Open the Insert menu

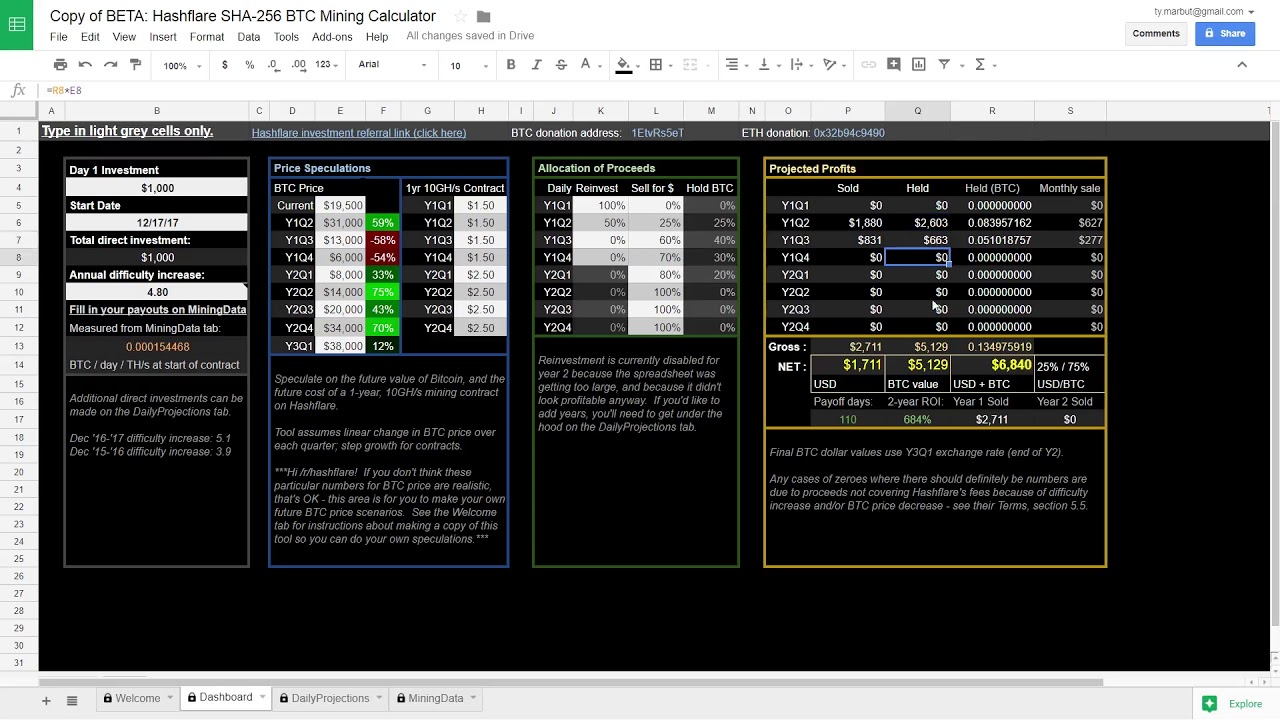163,37
